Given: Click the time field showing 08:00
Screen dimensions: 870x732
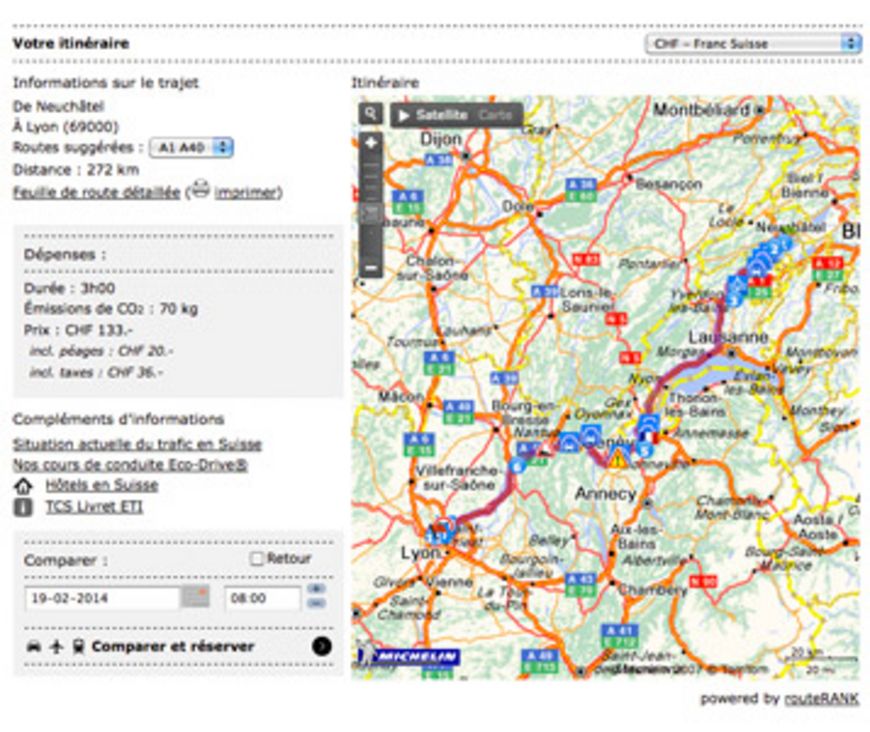Looking at the screenshot, I should [x=262, y=598].
